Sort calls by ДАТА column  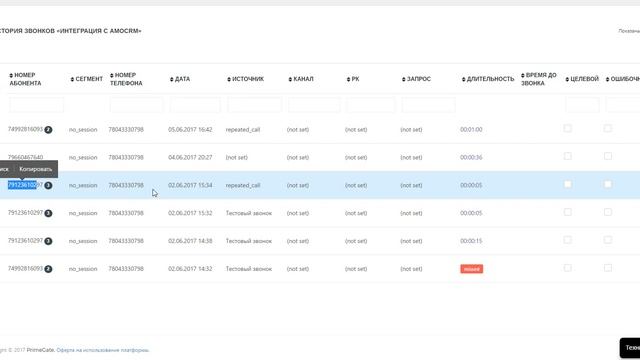point(180,79)
